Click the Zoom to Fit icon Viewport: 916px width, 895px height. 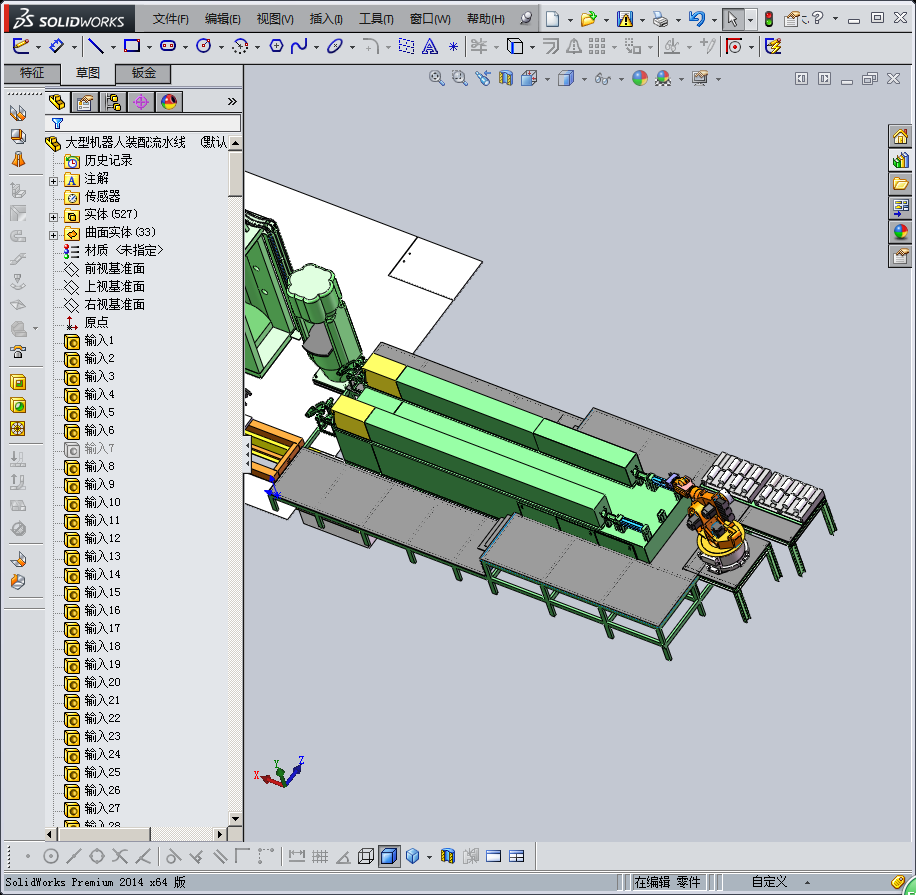(437, 78)
